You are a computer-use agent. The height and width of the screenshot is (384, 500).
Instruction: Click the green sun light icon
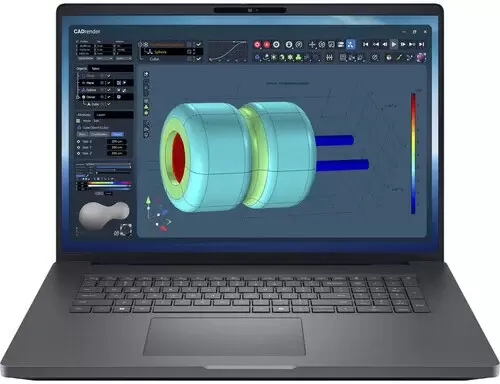(274, 57)
